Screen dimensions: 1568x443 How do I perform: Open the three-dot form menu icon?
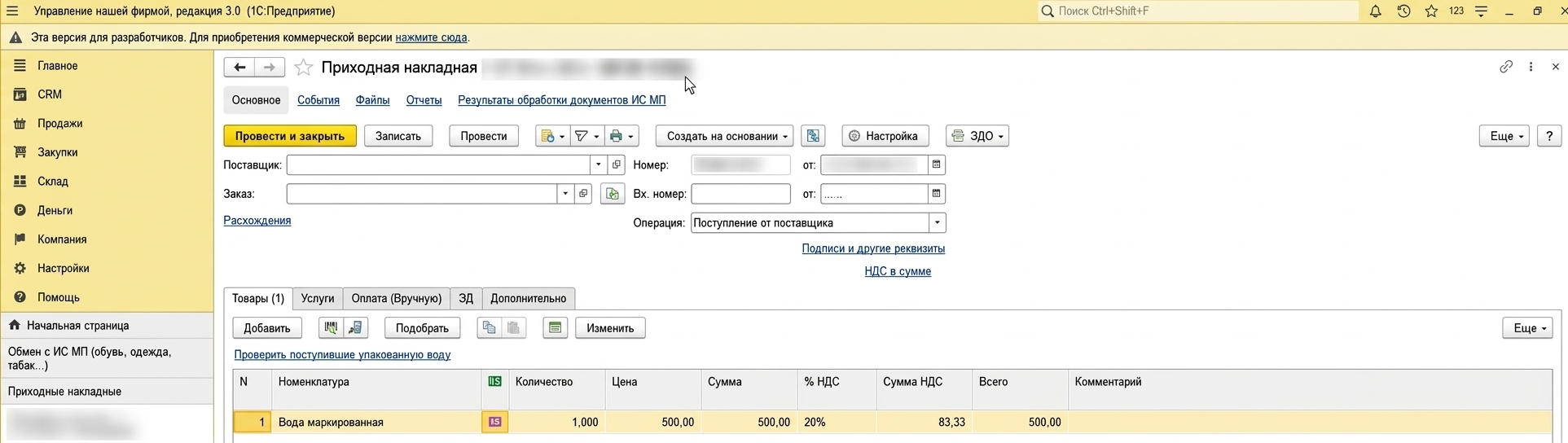click(1531, 67)
